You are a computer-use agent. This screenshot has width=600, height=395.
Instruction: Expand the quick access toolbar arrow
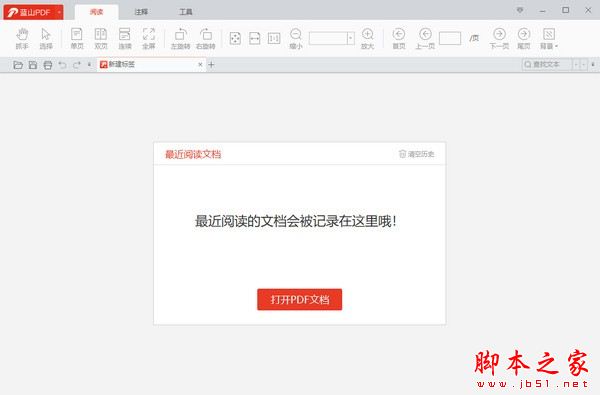coord(89,65)
